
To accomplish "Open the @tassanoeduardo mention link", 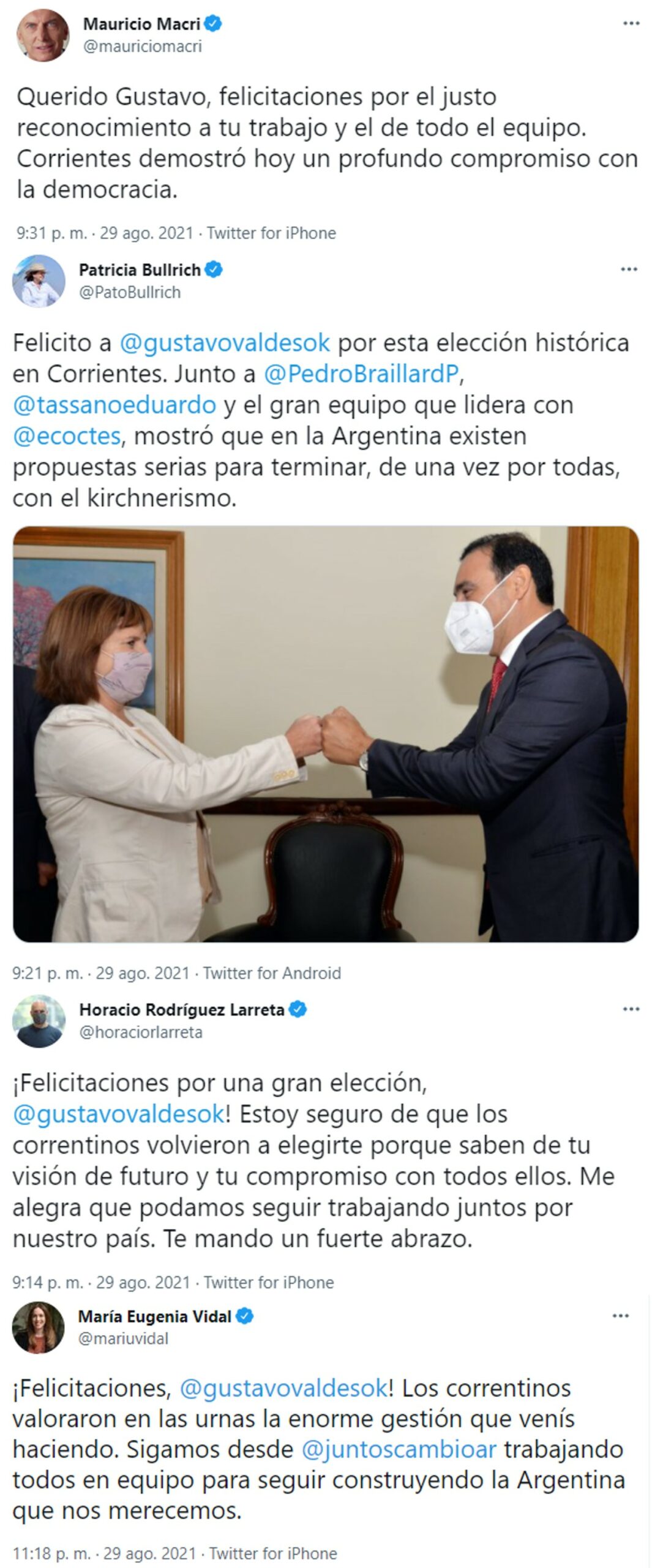I will (x=114, y=405).
